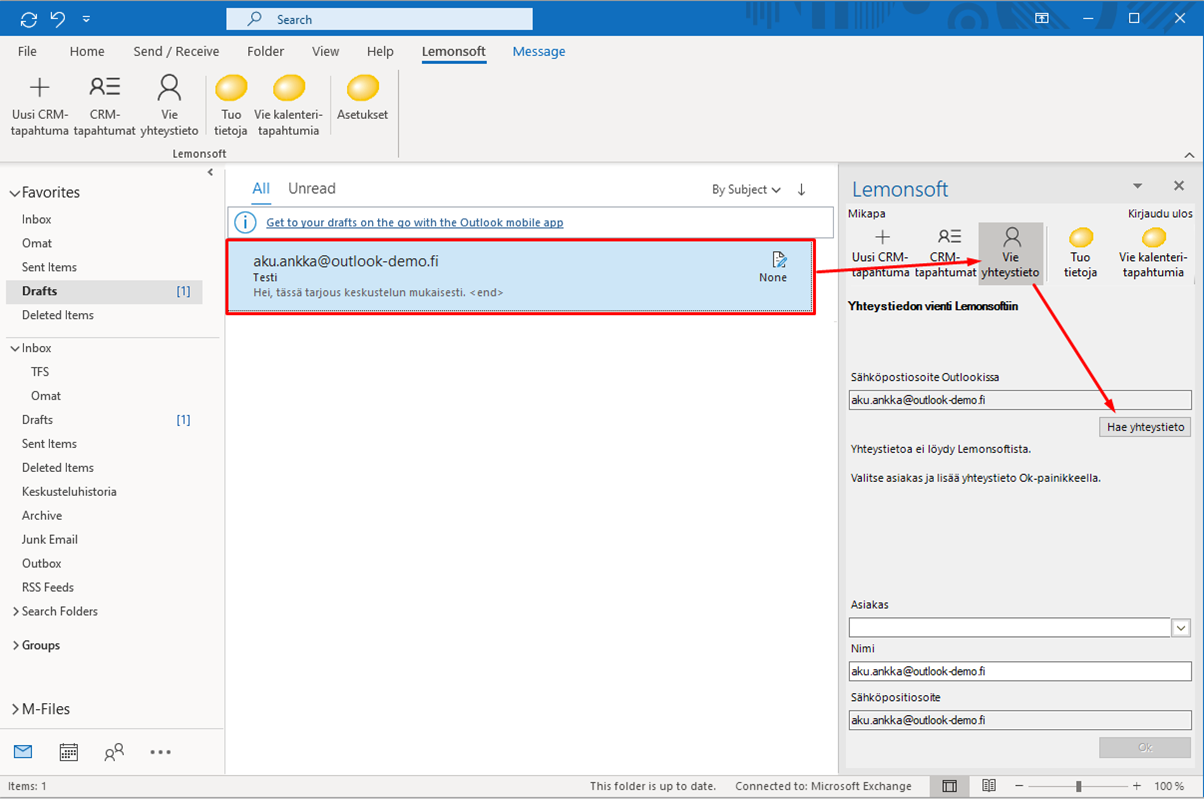1204x799 pixels.
Task: Open Asetukset settings in the ribbon
Action: pos(363,98)
